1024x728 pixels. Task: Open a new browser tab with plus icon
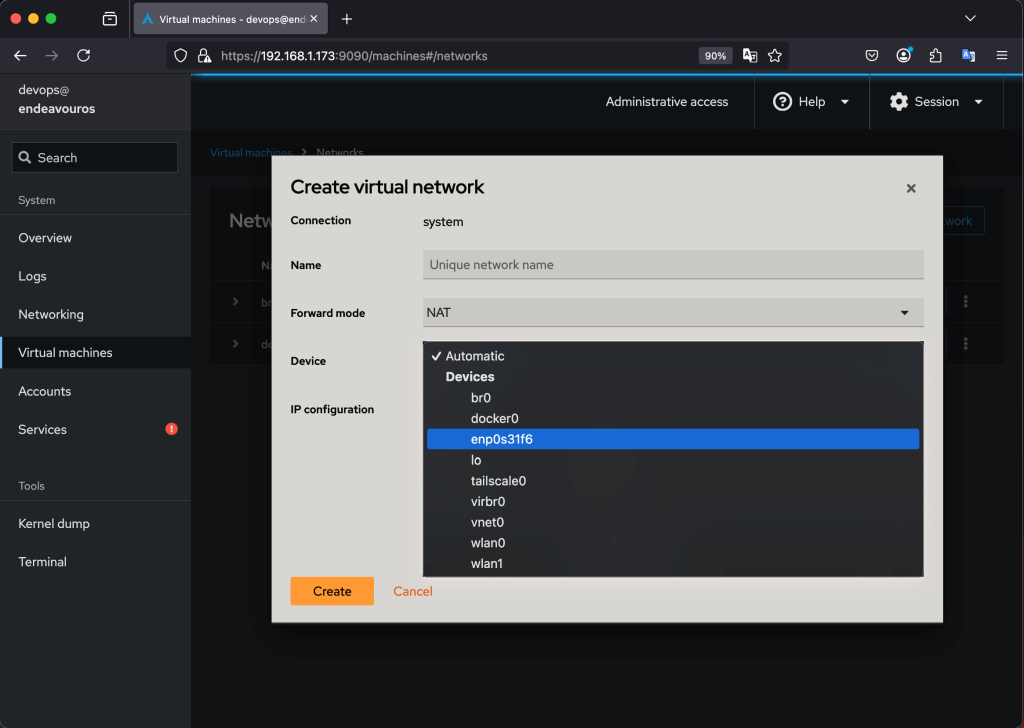[347, 19]
